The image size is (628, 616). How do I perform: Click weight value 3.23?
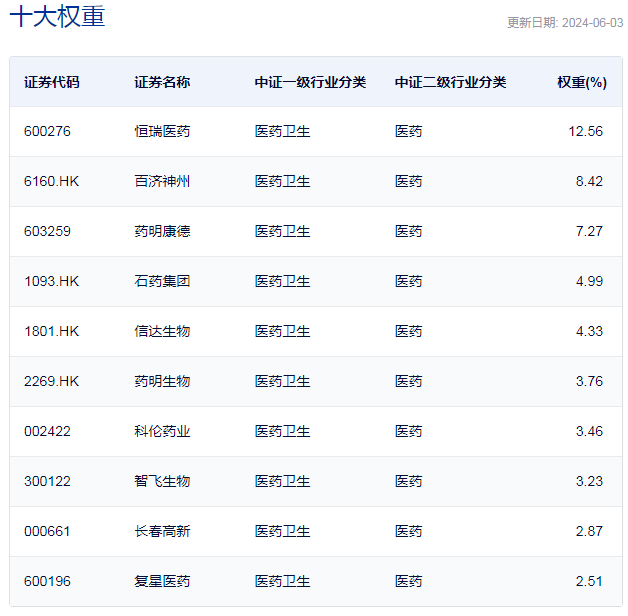pos(589,482)
